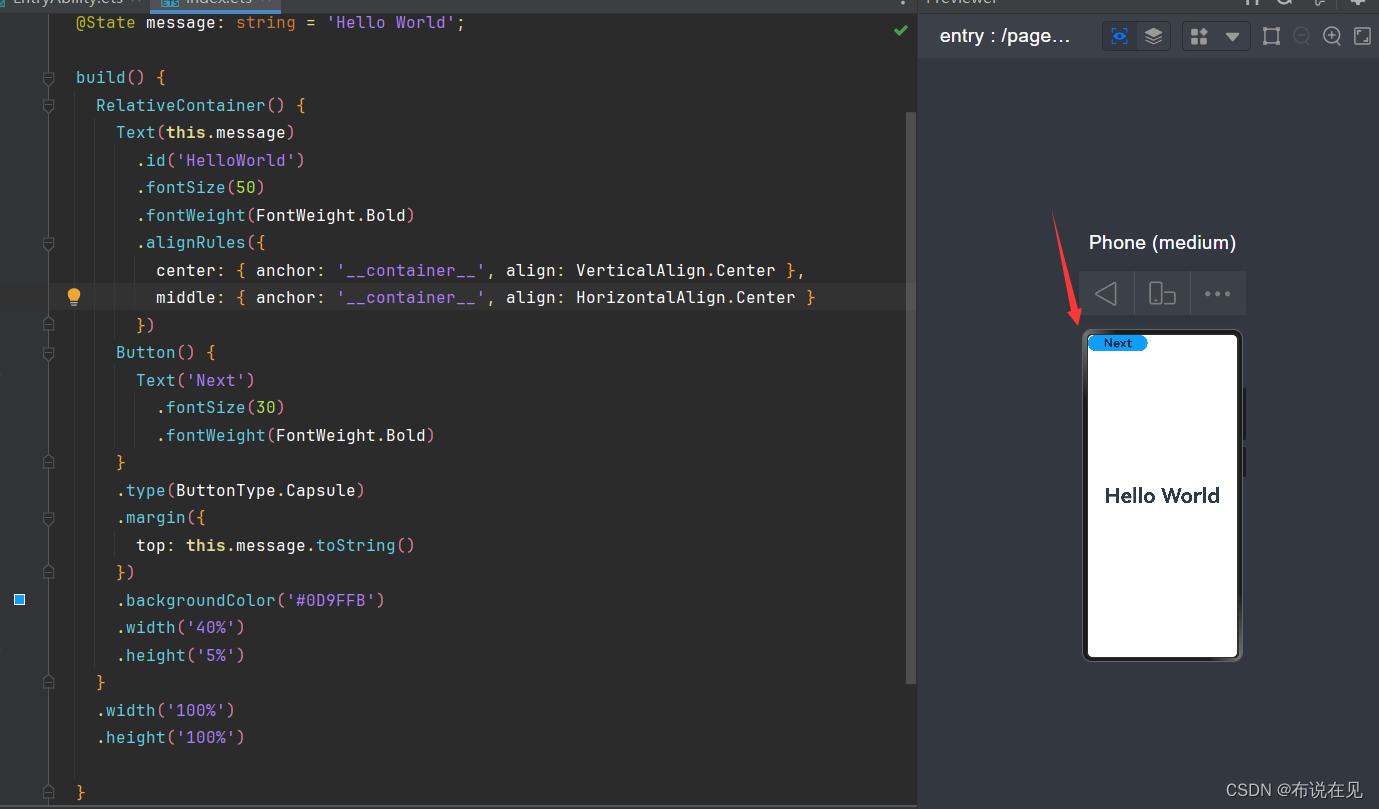Click the .height('100%') line

pos(171,737)
